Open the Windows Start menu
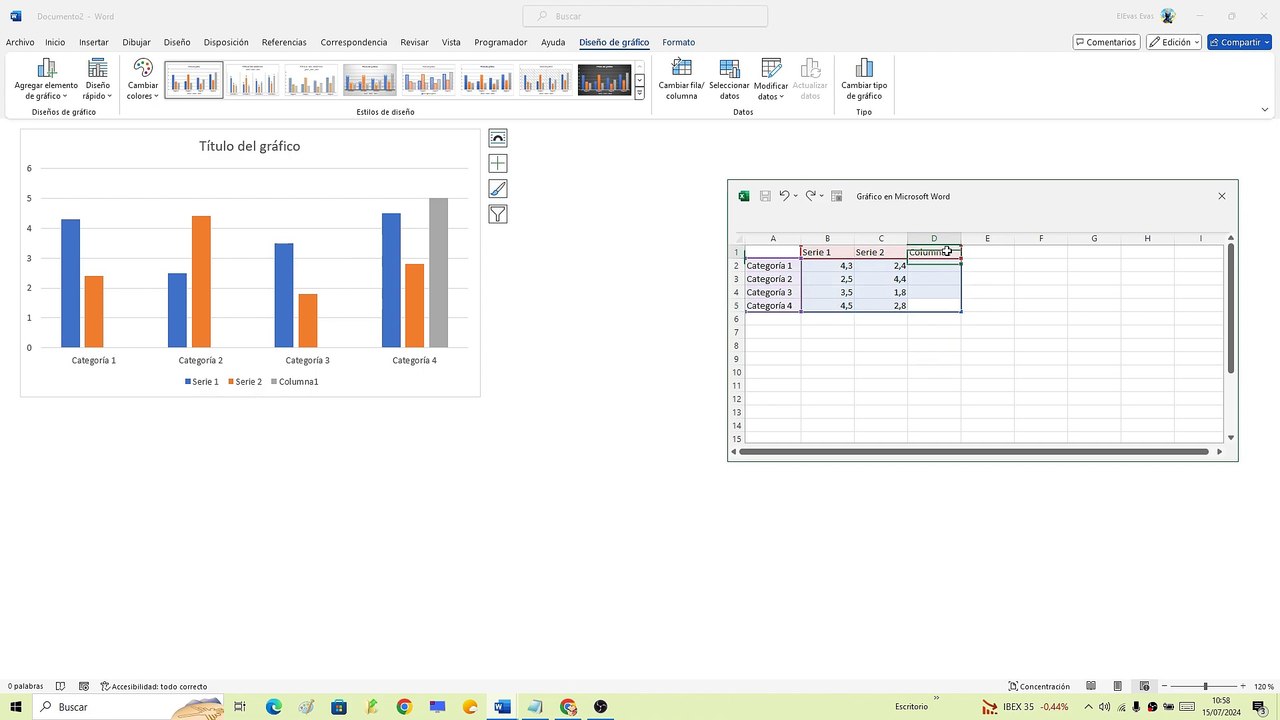1280x720 pixels. click(16, 707)
